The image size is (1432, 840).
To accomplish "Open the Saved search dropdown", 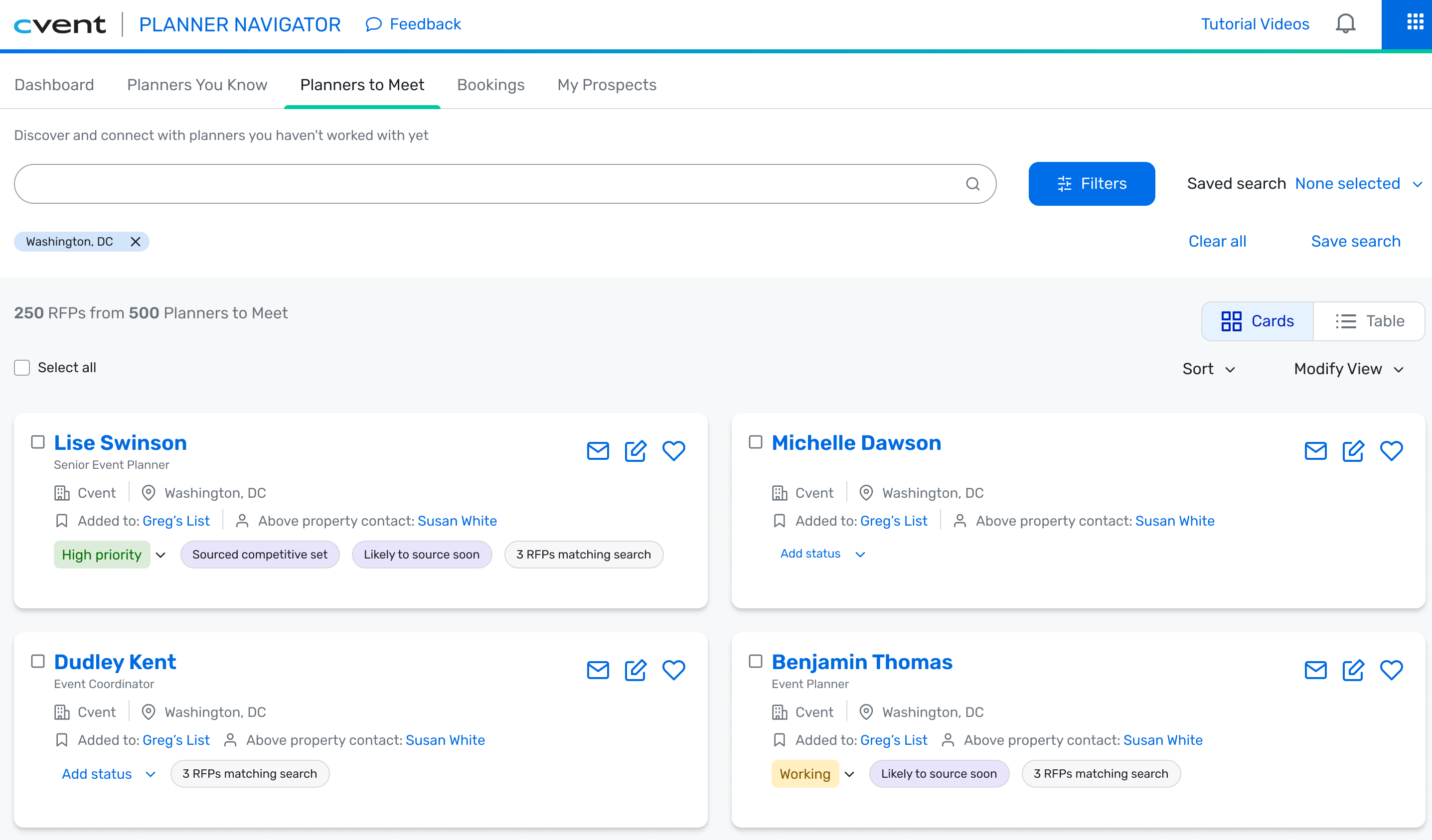I will (x=1359, y=184).
